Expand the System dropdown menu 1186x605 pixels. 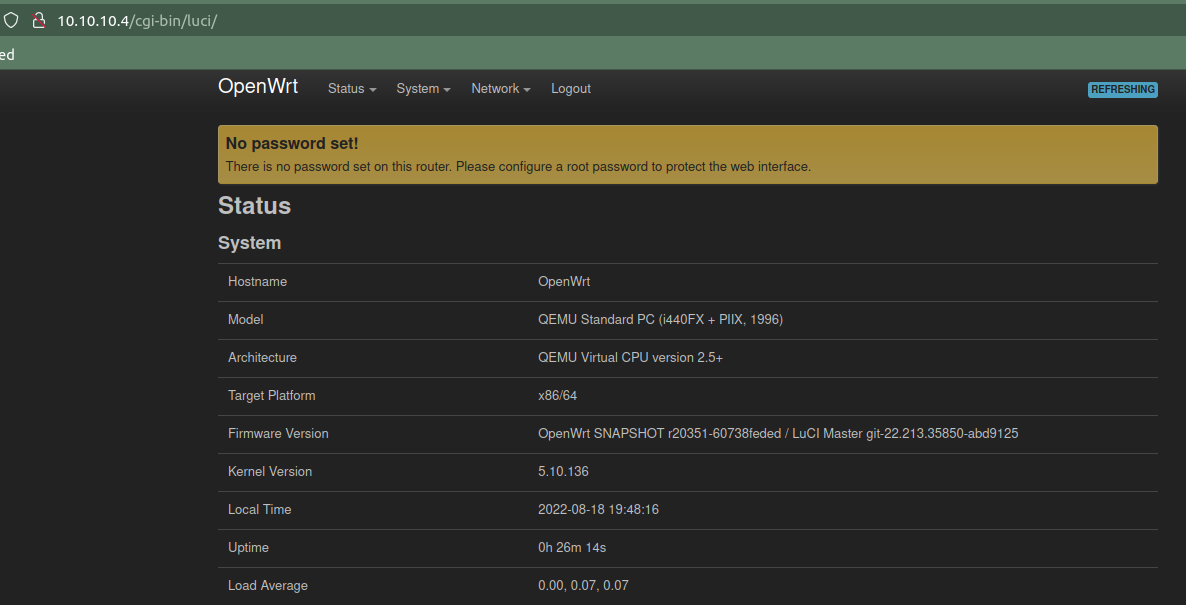423,89
